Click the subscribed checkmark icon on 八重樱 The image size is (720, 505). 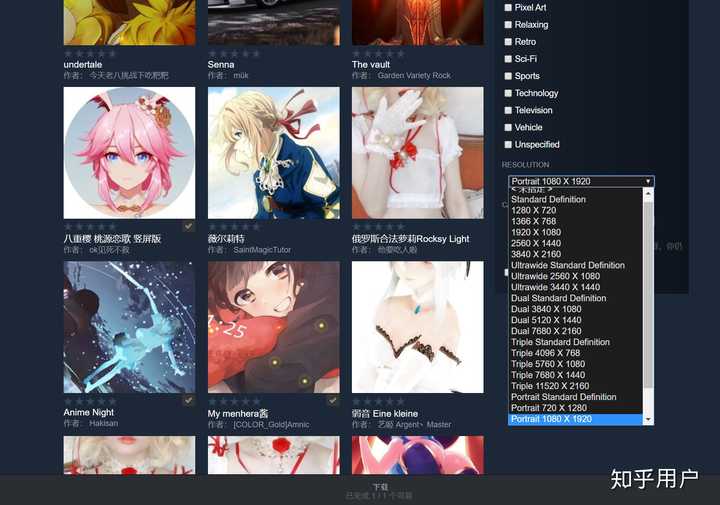188,226
